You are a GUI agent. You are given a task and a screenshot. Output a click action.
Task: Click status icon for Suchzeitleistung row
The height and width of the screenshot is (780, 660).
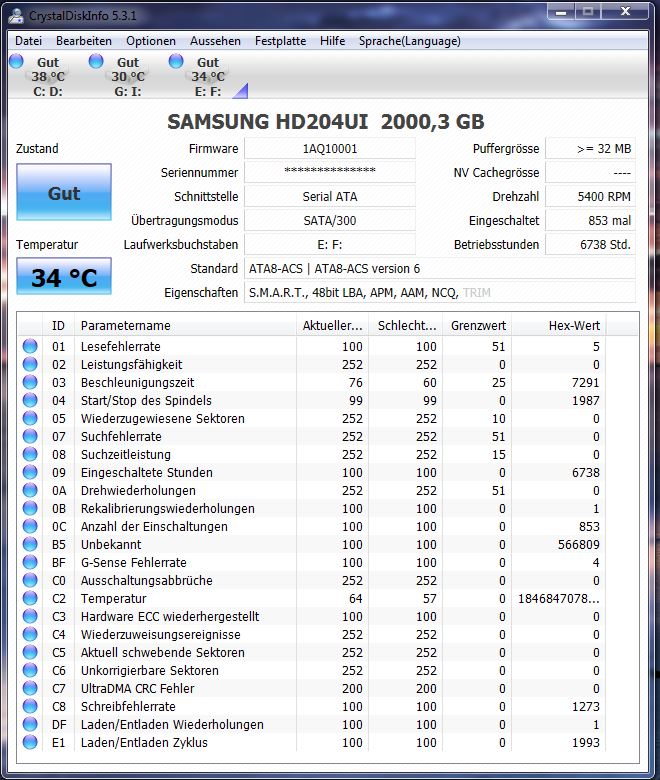(30, 454)
